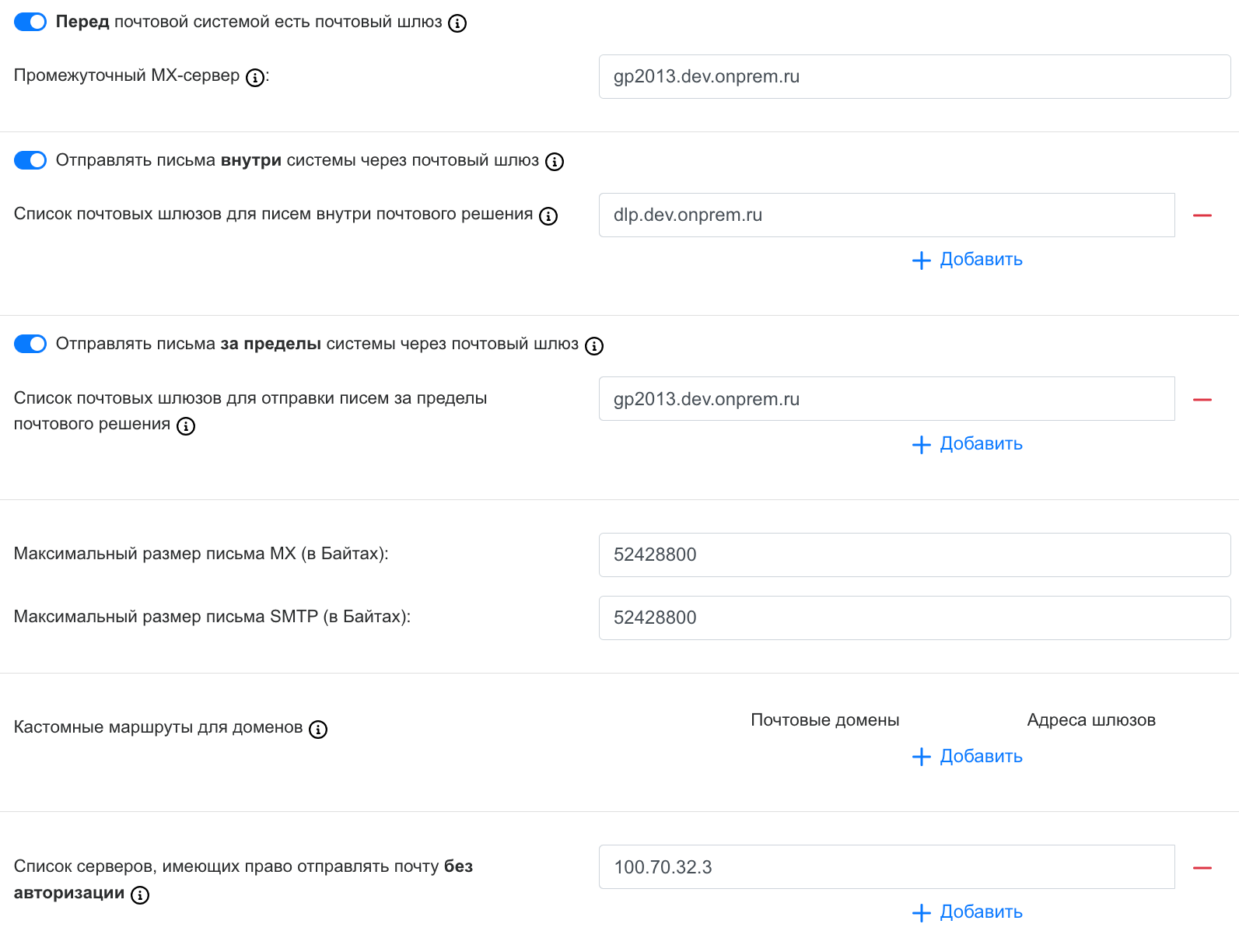This screenshot has height=952, width=1239.
Task: Click the intermediate MX server field
Action: (x=914, y=76)
